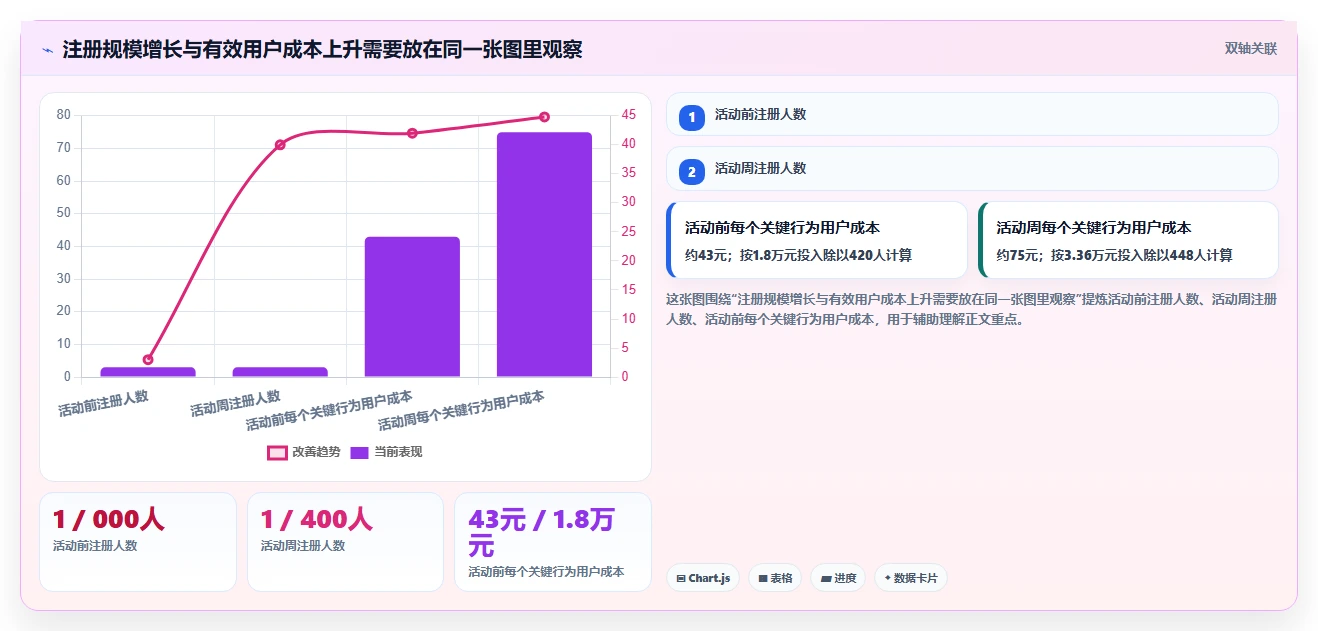Image resolution: width=1318 pixels, height=631 pixels.
Task: Click the 双轴关联 label in header
Action: [1251, 48]
